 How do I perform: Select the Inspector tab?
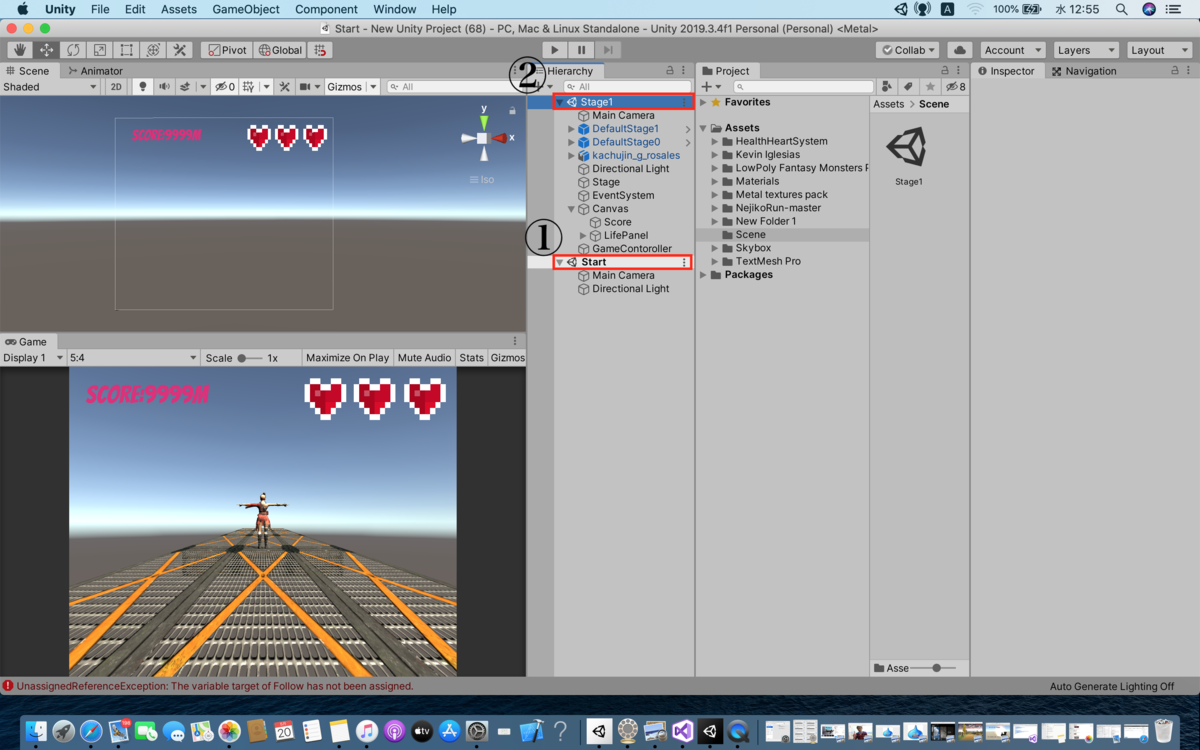[x=1006, y=71]
